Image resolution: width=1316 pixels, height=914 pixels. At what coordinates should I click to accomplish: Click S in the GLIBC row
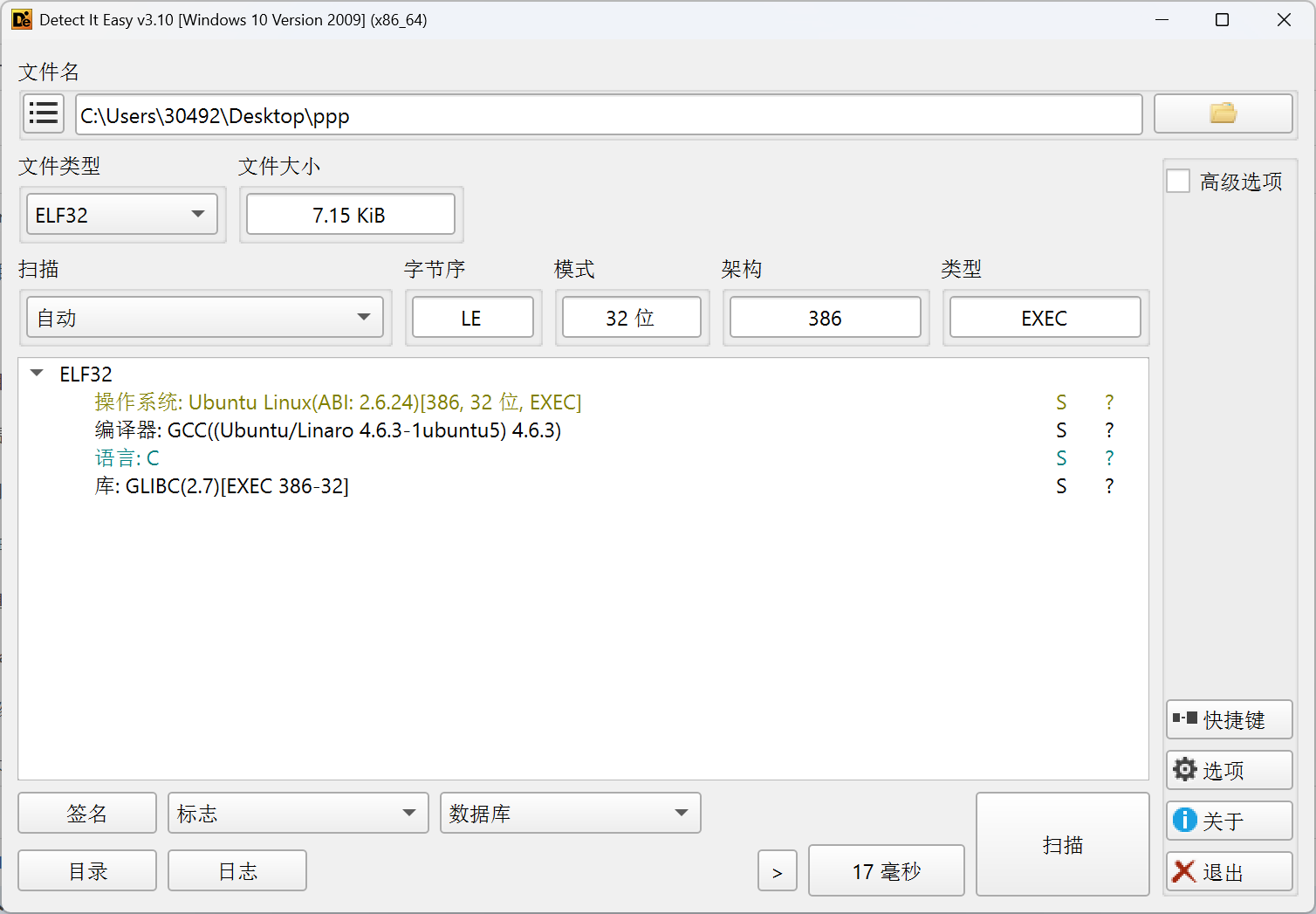(1061, 486)
